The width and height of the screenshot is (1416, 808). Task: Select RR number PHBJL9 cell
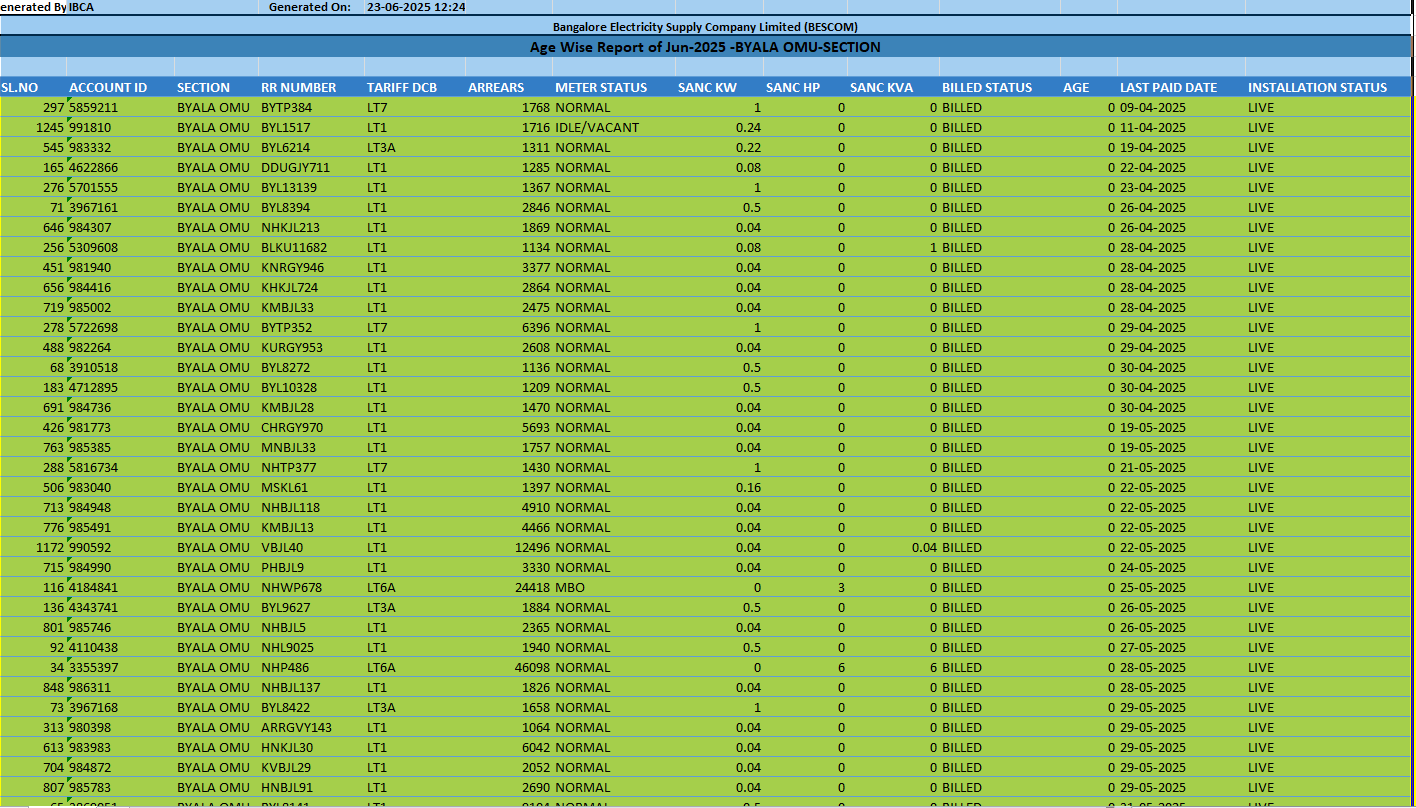tap(311, 567)
